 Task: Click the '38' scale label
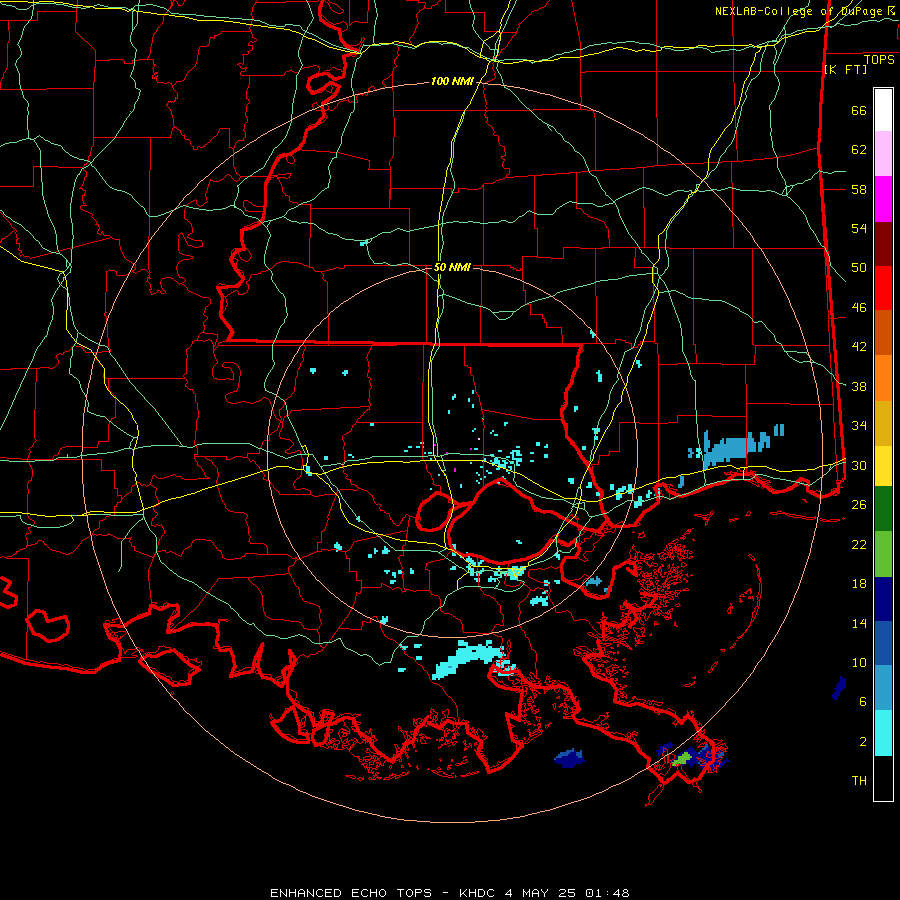coord(859,386)
